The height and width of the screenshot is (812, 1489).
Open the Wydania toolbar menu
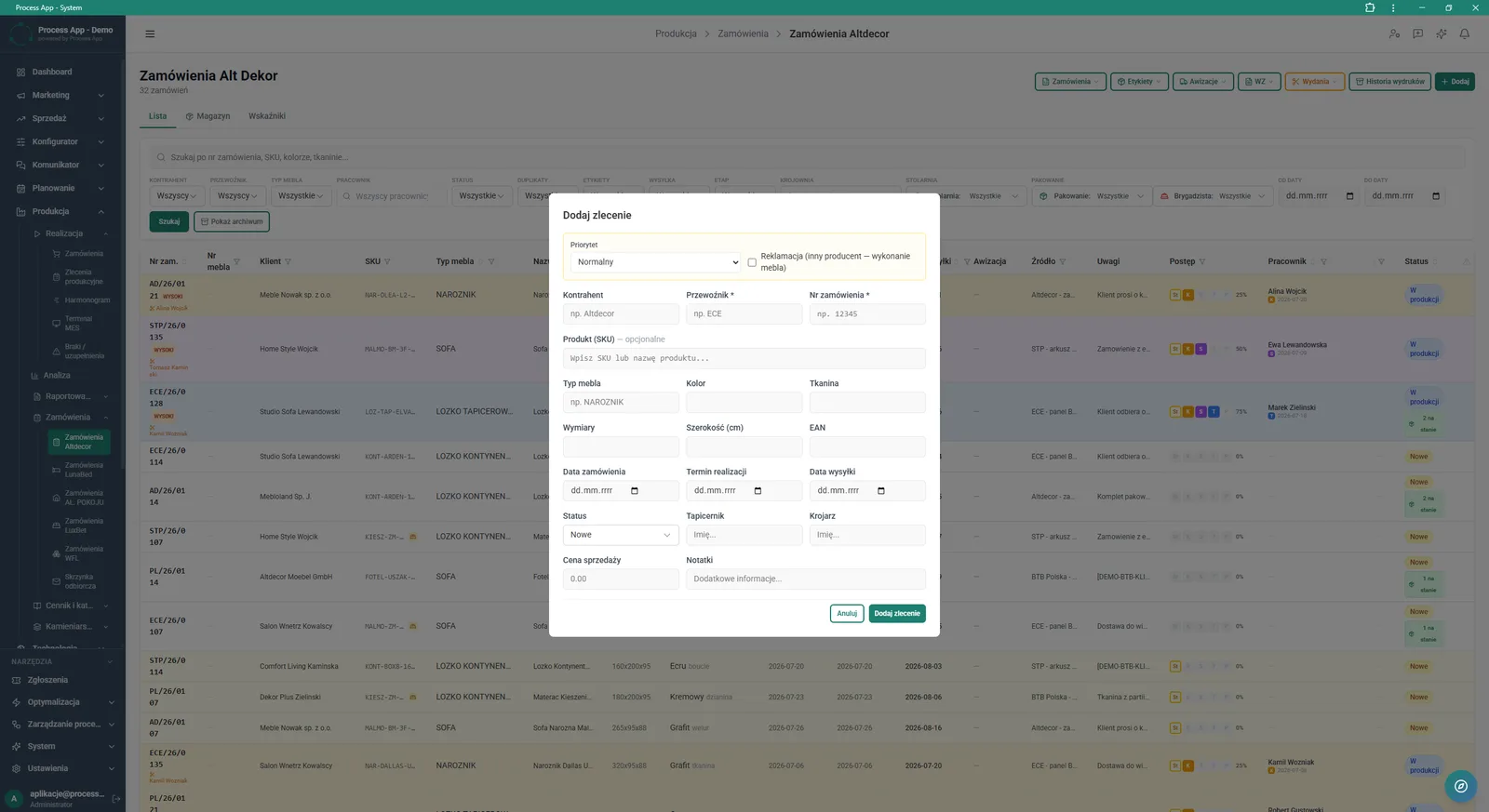pos(1315,82)
